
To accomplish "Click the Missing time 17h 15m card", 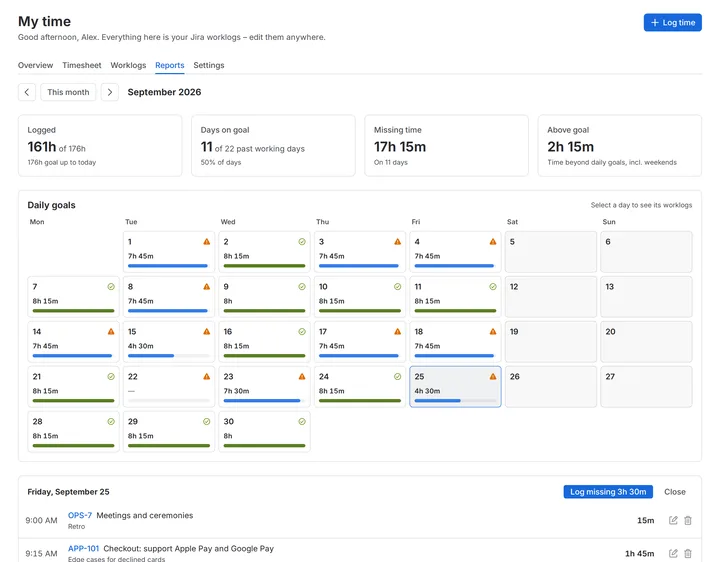I will point(446,146).
